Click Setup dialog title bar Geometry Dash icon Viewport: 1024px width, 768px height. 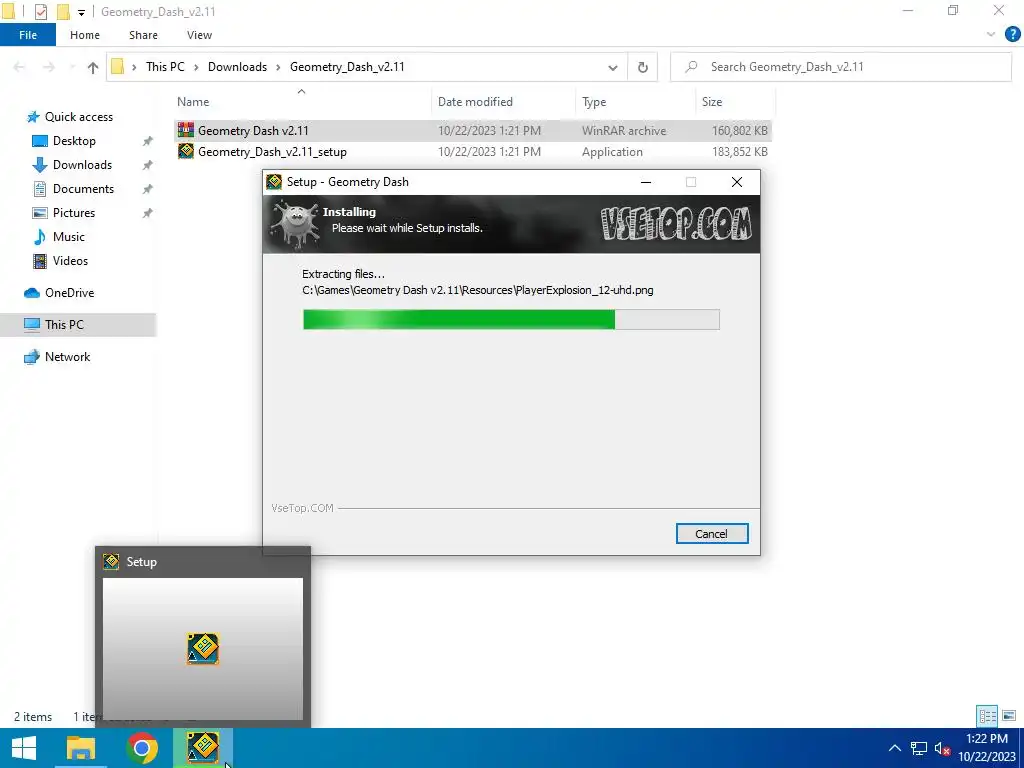coord(274,182)
